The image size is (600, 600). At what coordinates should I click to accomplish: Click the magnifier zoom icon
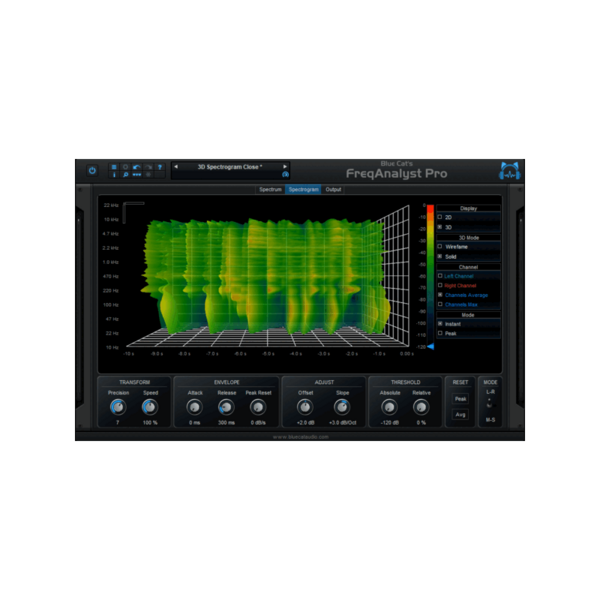pos(126,174)
